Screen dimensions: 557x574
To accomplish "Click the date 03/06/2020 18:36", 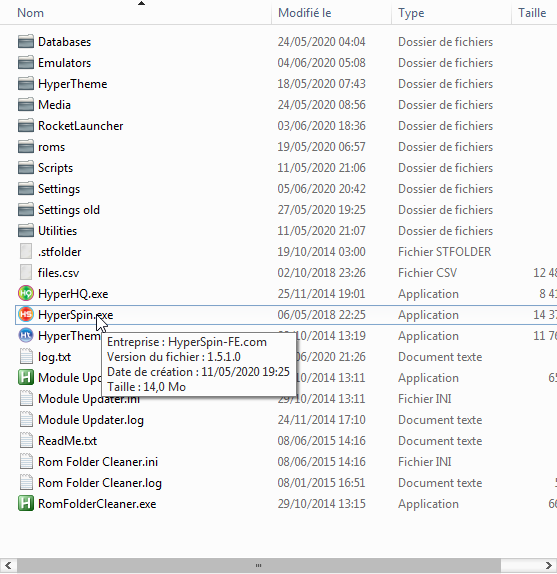I will [321, 126].
